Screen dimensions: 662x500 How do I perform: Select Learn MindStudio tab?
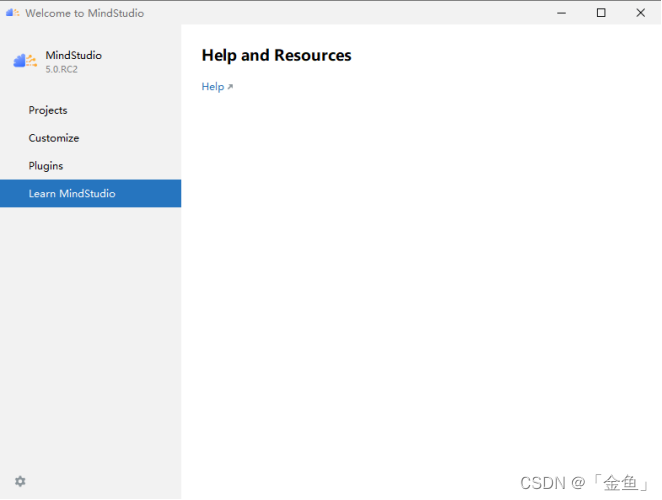(x=90, y=193)
